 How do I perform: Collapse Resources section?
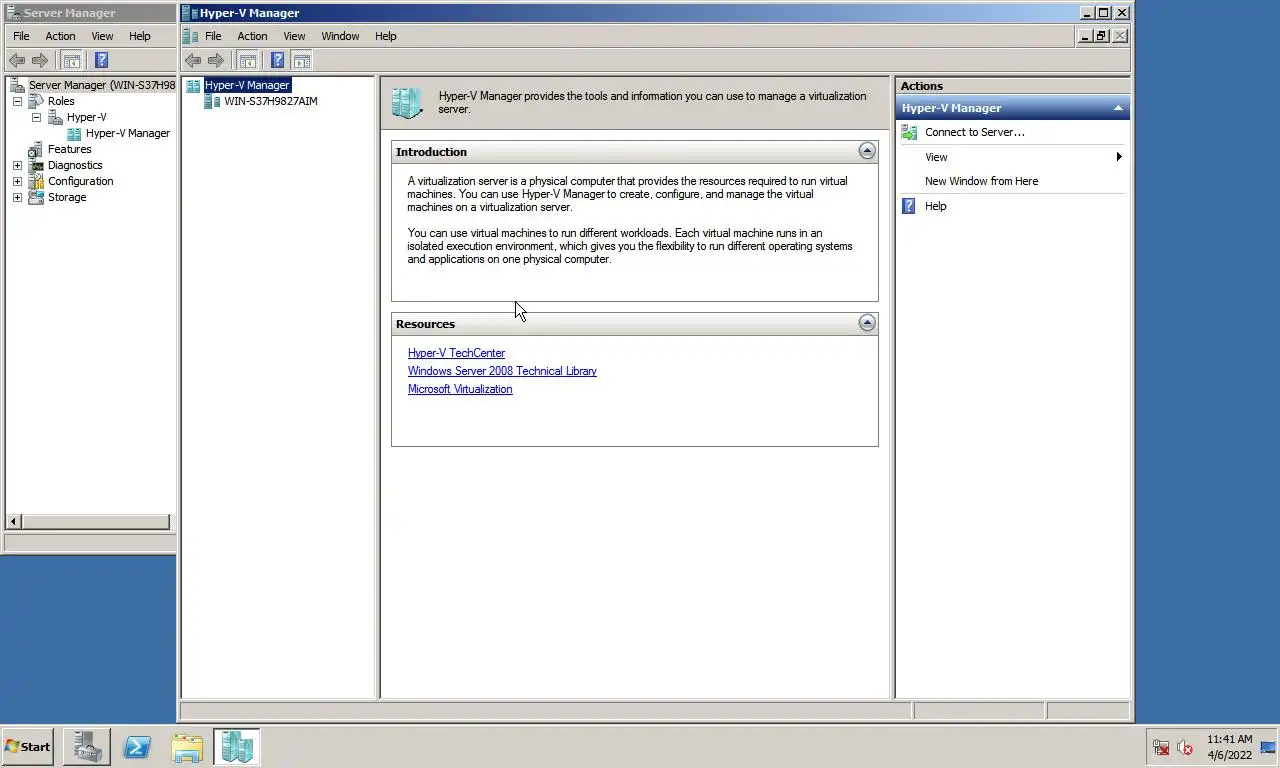[867, 323]
